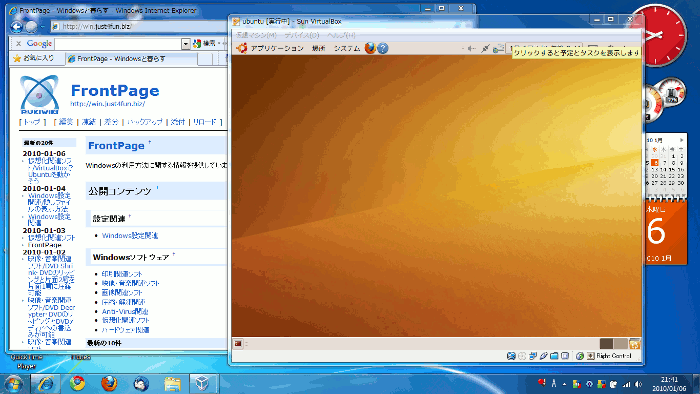Select the FrontPage browser tab
Screen dimensions: 700x394
pos(131,58)
